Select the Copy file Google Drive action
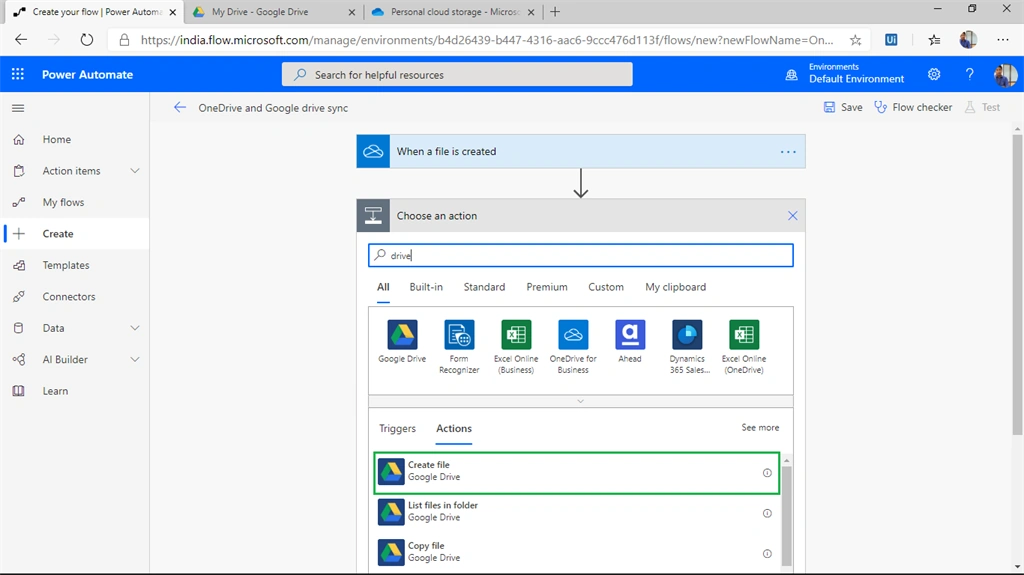Viewport: 1024px width, 575px height. [x=577, y=553]
